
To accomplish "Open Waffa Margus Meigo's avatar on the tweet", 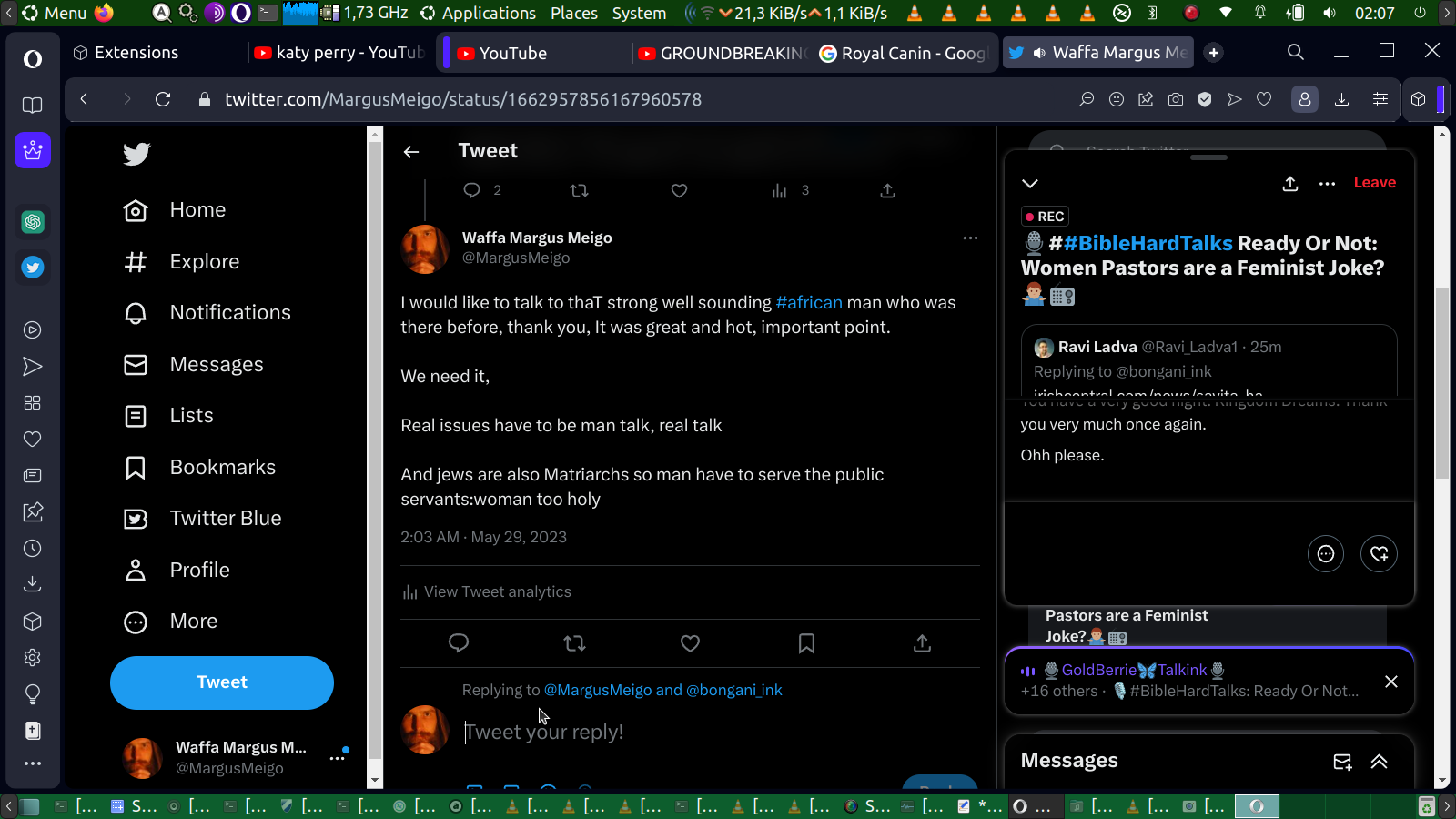I will point(425,248).
